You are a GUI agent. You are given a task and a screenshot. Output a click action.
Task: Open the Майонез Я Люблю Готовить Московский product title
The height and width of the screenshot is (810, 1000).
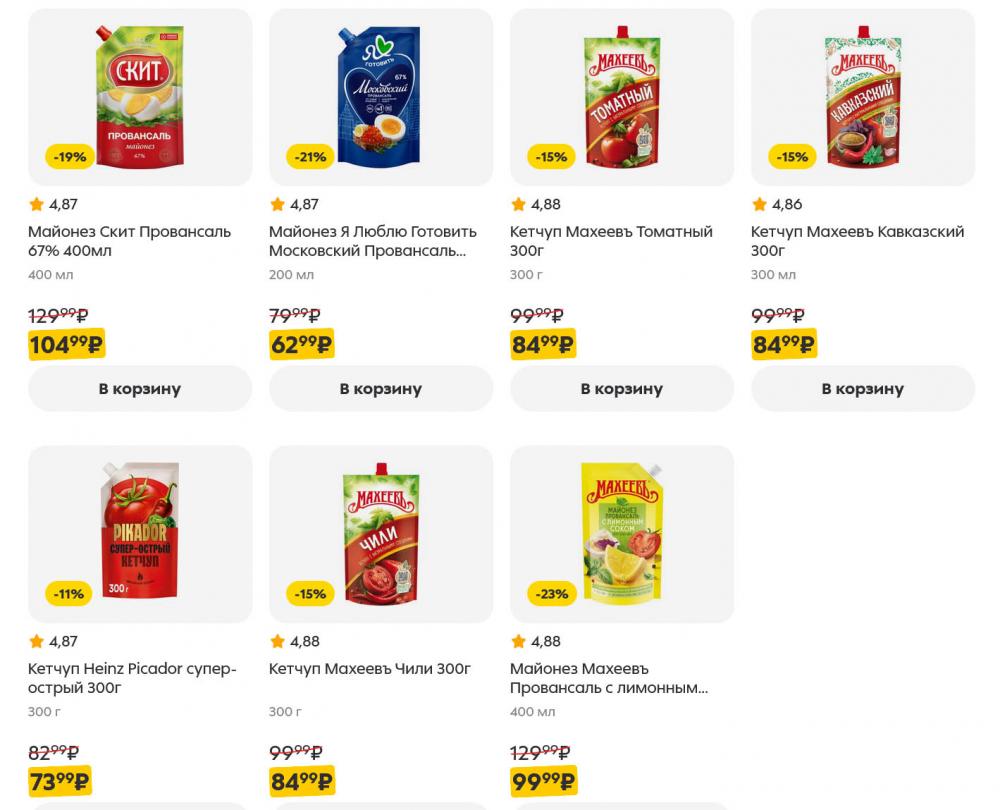tap(369, 241)
